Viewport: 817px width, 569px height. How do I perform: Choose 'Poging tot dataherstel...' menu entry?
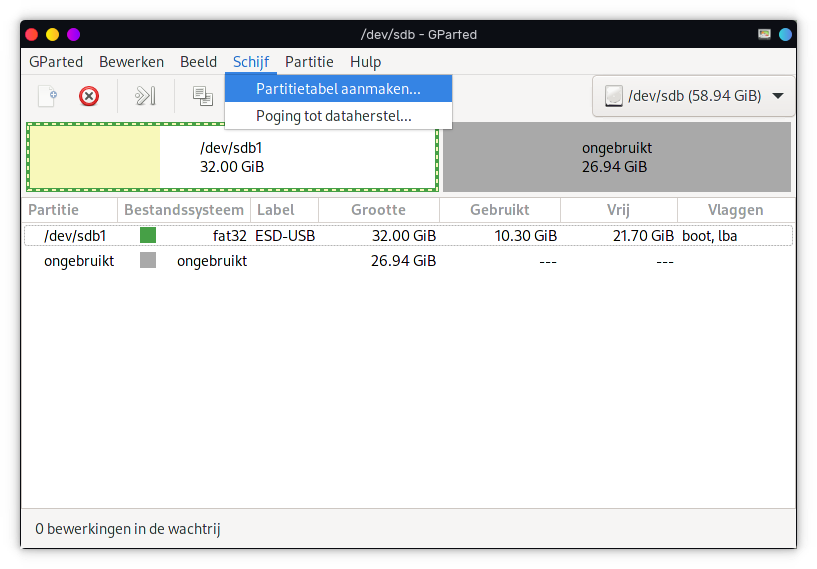(x=333, y=116)
